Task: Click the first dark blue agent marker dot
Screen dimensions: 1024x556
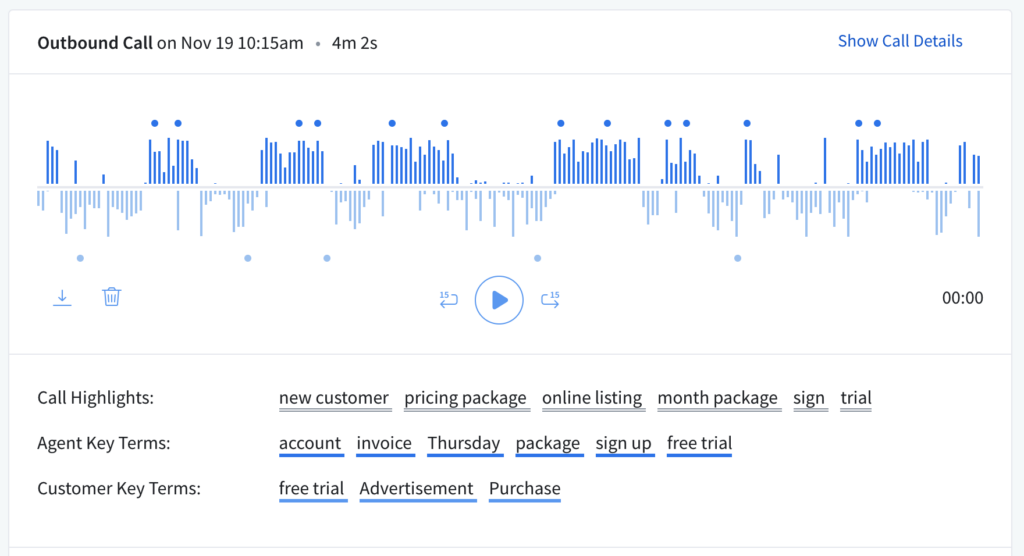Action: (x=155, y=123)
